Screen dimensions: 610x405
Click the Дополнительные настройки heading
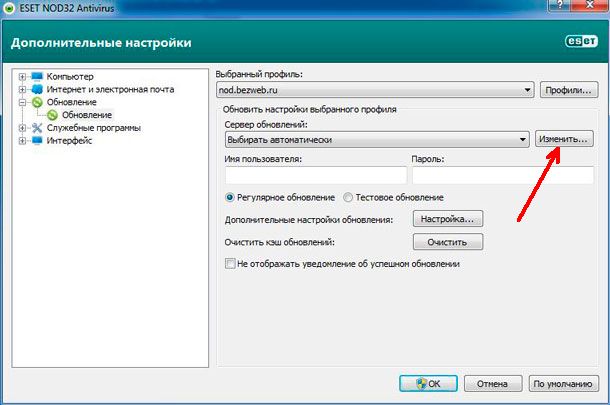point(101,42)
